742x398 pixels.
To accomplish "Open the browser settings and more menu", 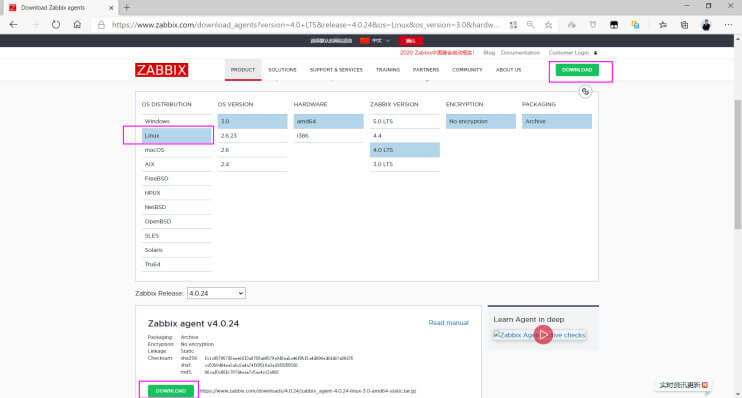I will click(x=728, y=25).
